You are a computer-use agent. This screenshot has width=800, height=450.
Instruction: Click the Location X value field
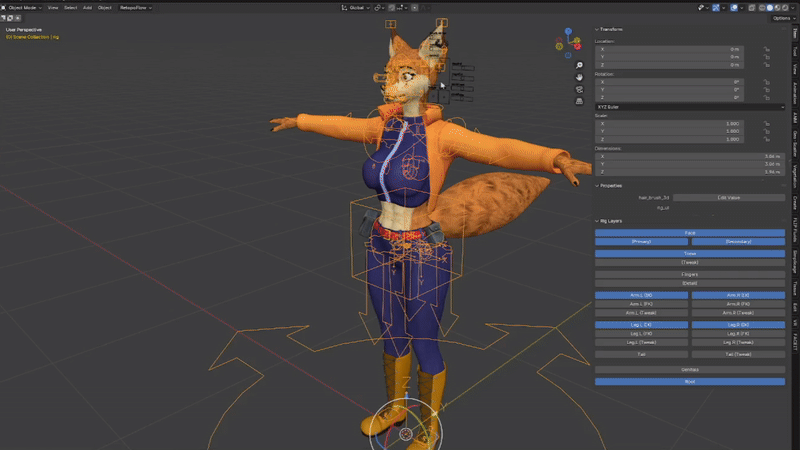669,49
